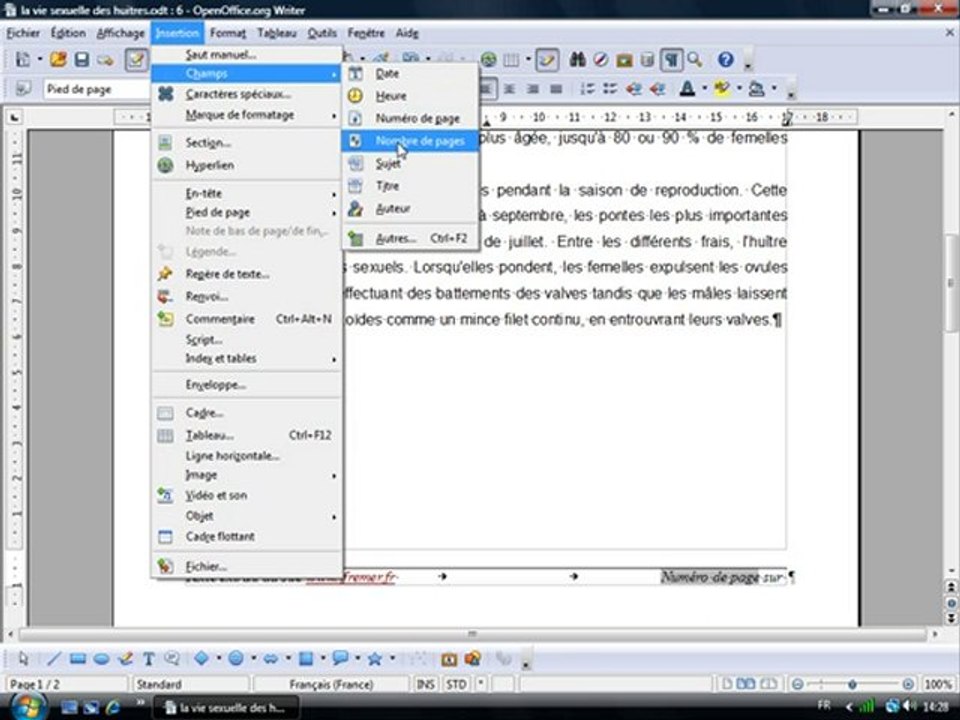Insert the Auteur field
The width and height of the screenshot is (960, 720).
[410, 209]
